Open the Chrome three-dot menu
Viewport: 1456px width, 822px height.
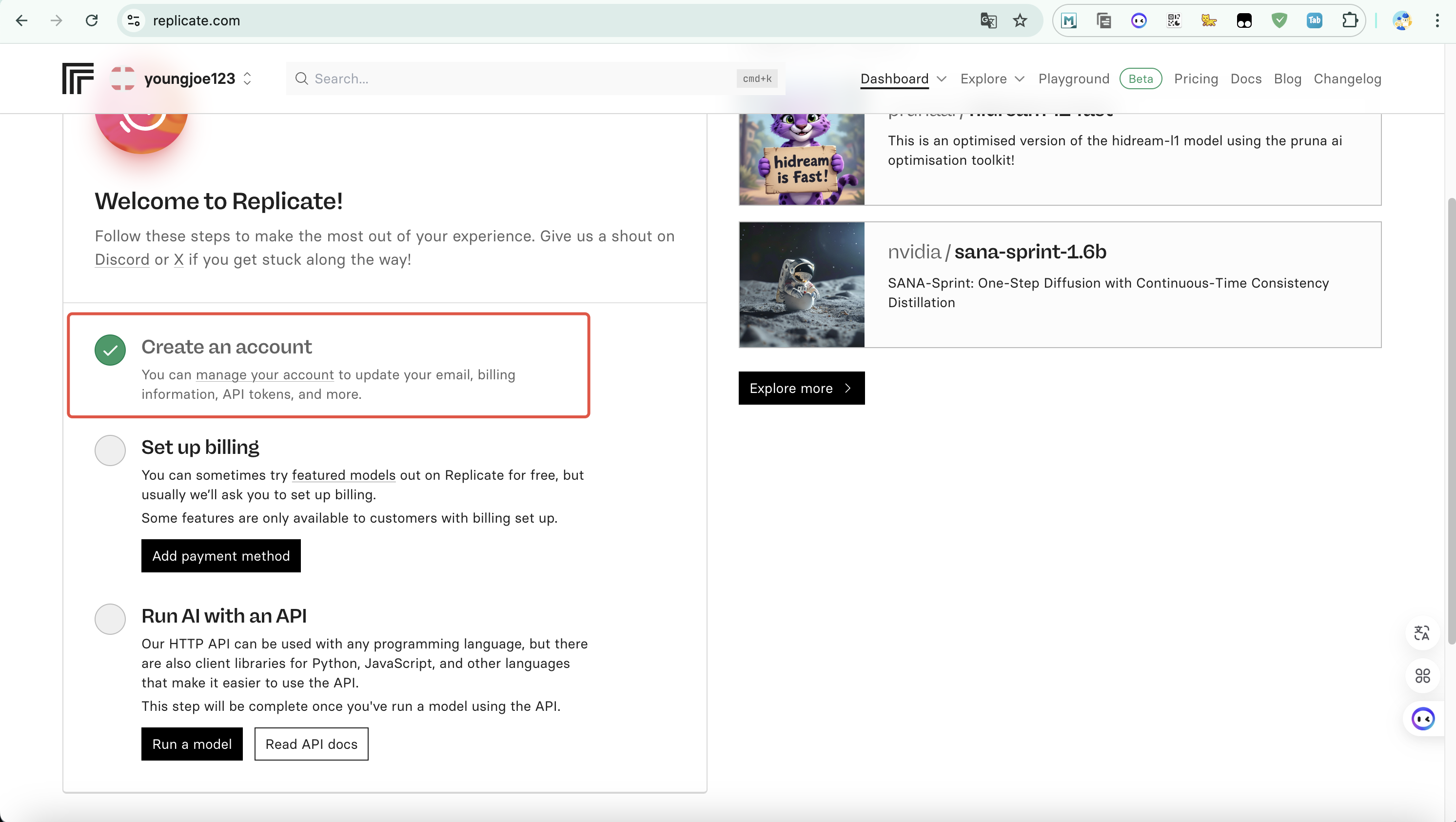pos(1437,21)
